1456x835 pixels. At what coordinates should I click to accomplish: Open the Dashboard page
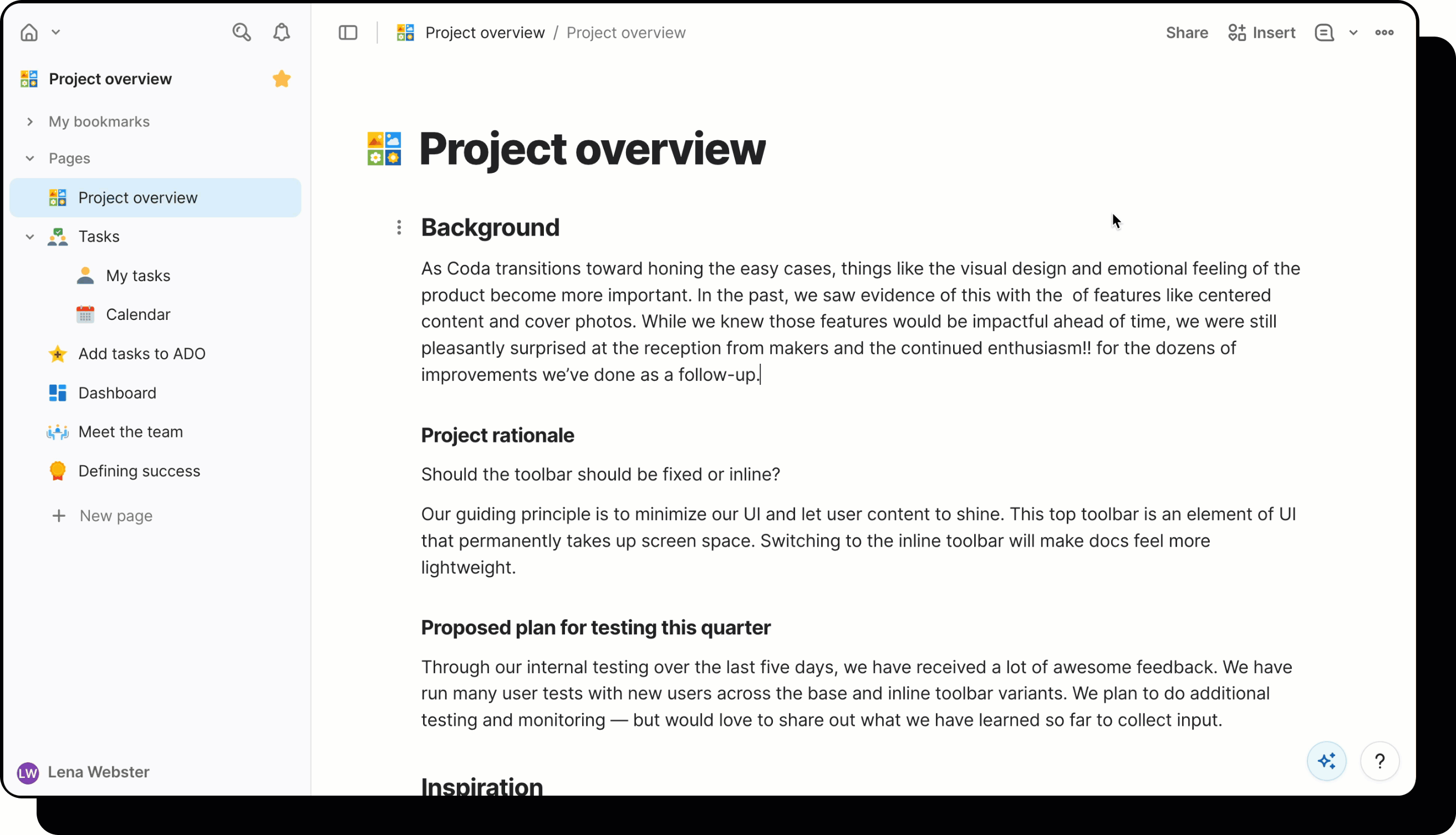tap(117, 393)
